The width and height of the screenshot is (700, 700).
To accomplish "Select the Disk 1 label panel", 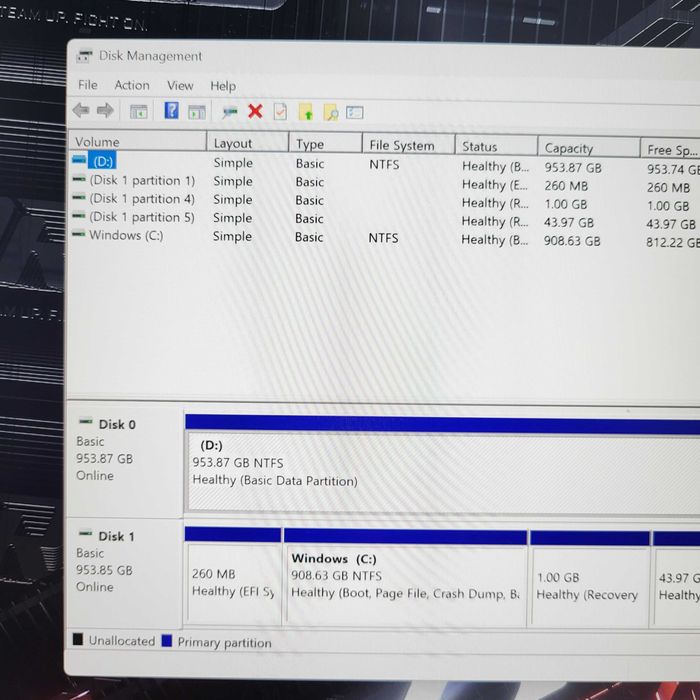I will click(x=125, y=573).
